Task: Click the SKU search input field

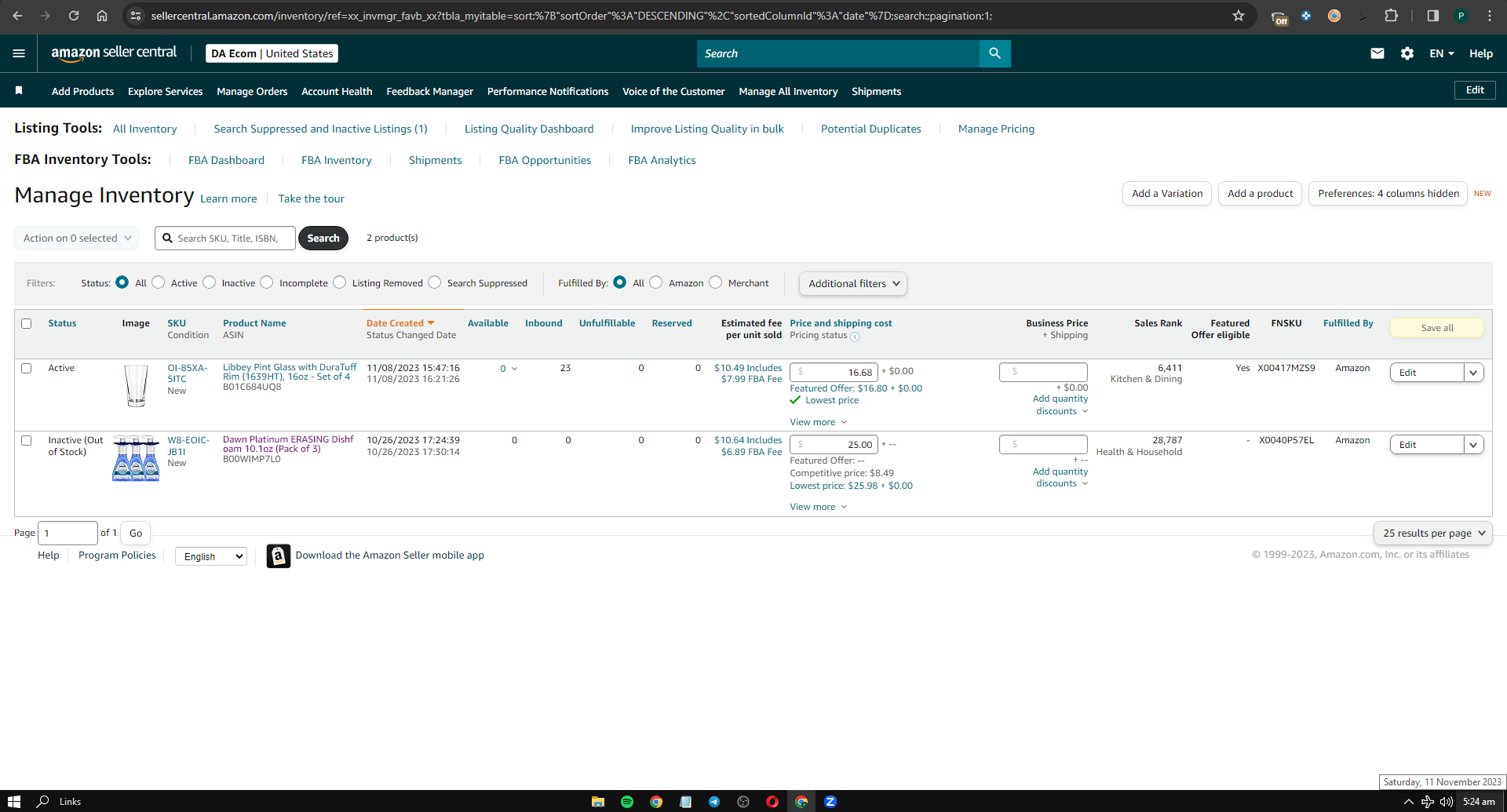Action: click(x=225, y=238)
